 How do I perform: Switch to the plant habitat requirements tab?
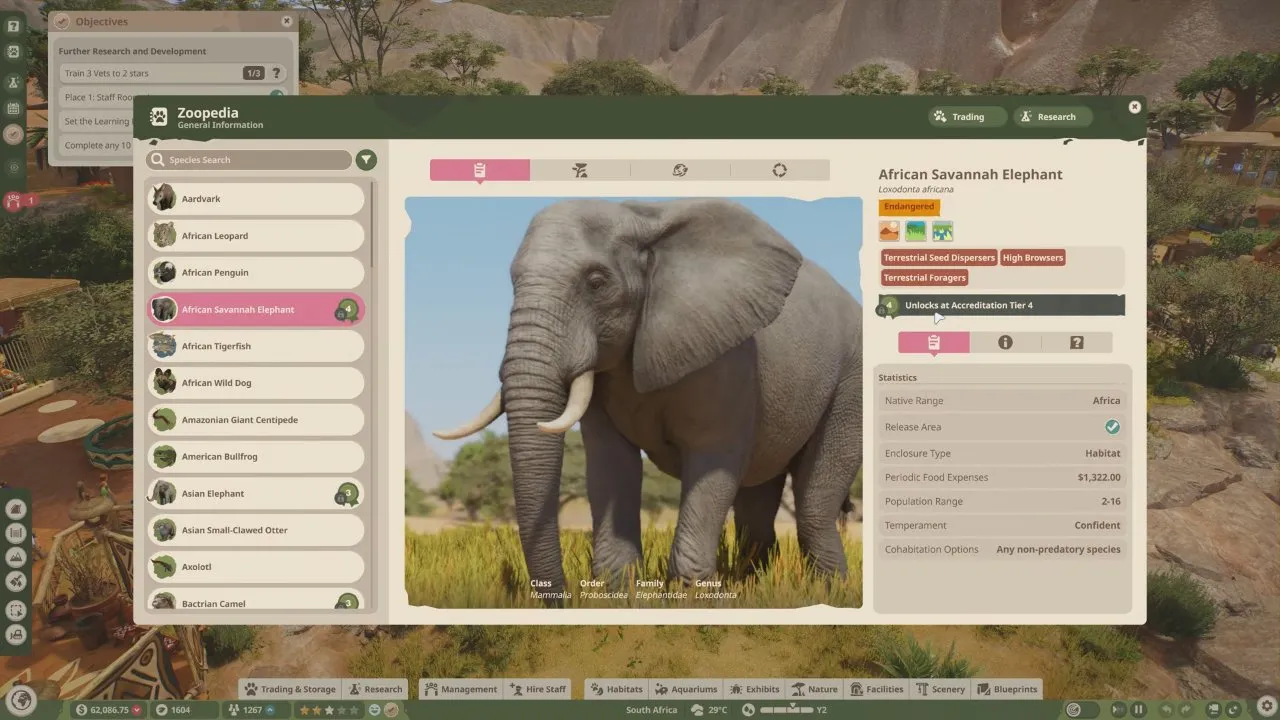click(580, 170)
